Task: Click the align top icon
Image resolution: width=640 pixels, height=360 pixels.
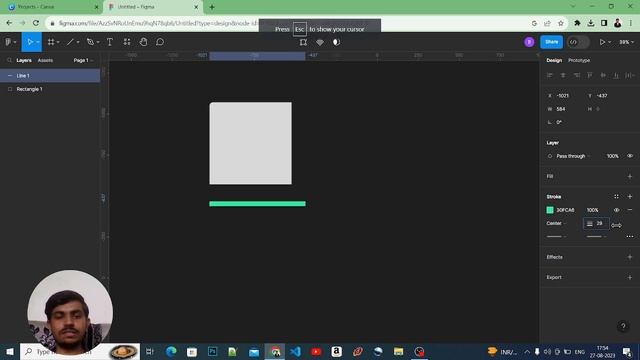Action: tap(590, 76)
